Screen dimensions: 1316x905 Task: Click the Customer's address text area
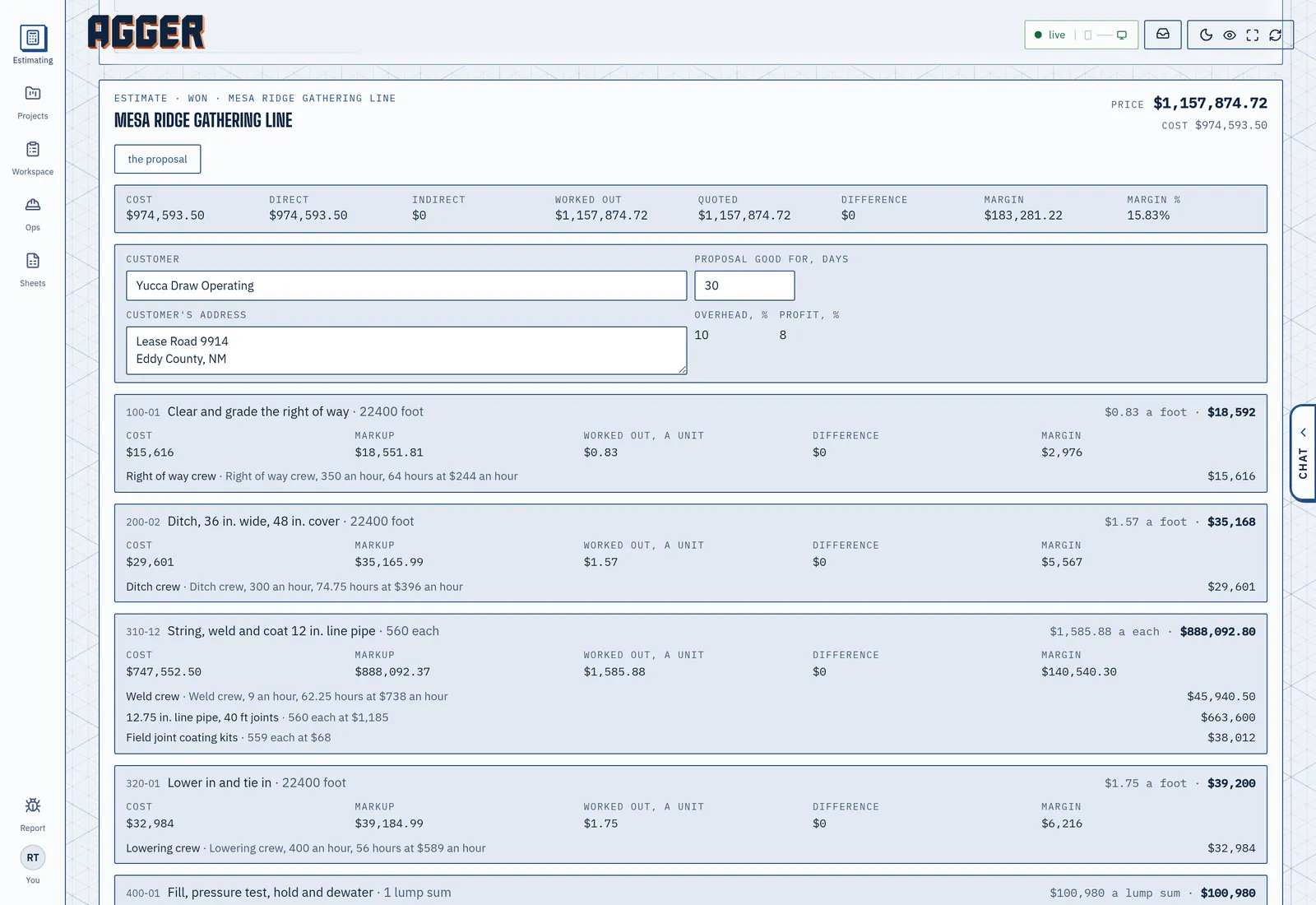pyautogui.click(x=406, y=350)
